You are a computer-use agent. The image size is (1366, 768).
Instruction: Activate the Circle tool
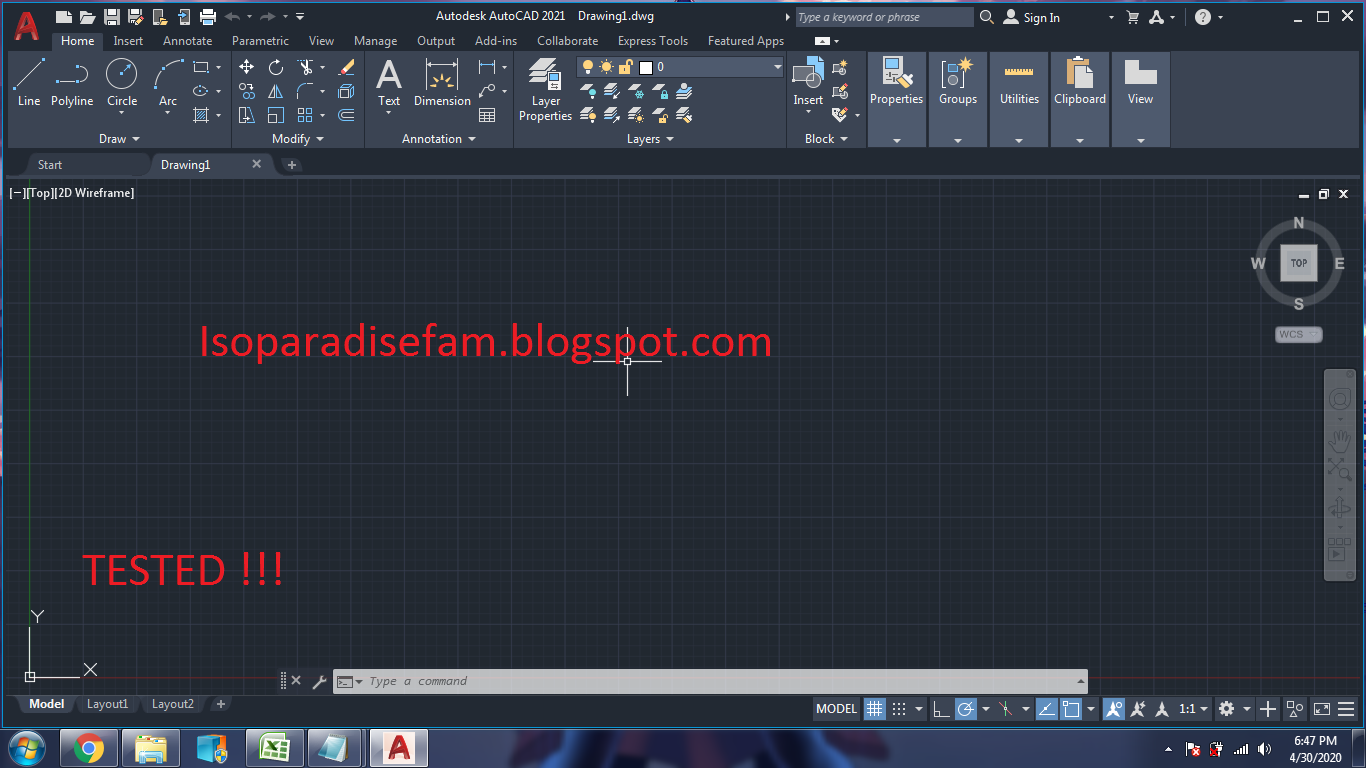click(x=122, y=82)
